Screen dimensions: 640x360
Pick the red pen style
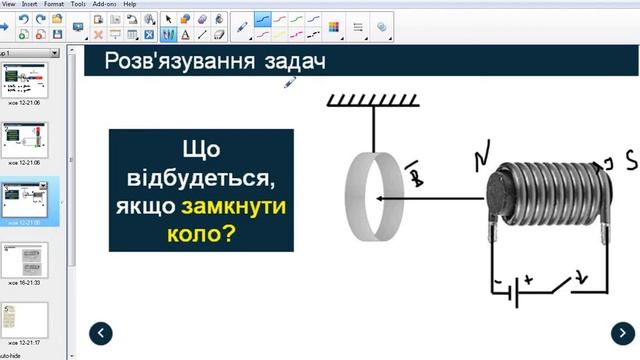pos(280,19)
